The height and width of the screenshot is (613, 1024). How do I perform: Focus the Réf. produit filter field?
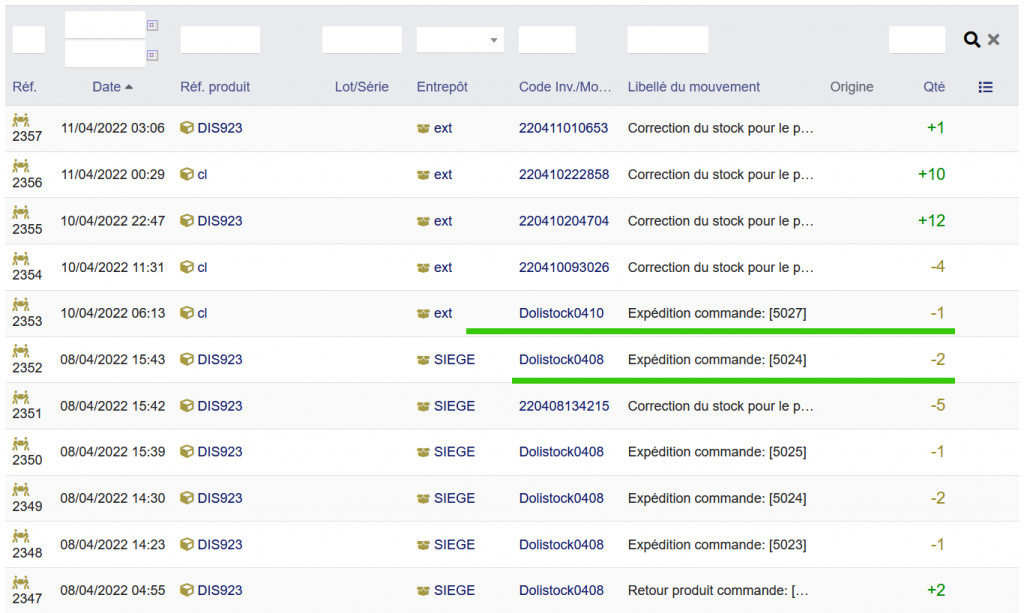point(220,40)
